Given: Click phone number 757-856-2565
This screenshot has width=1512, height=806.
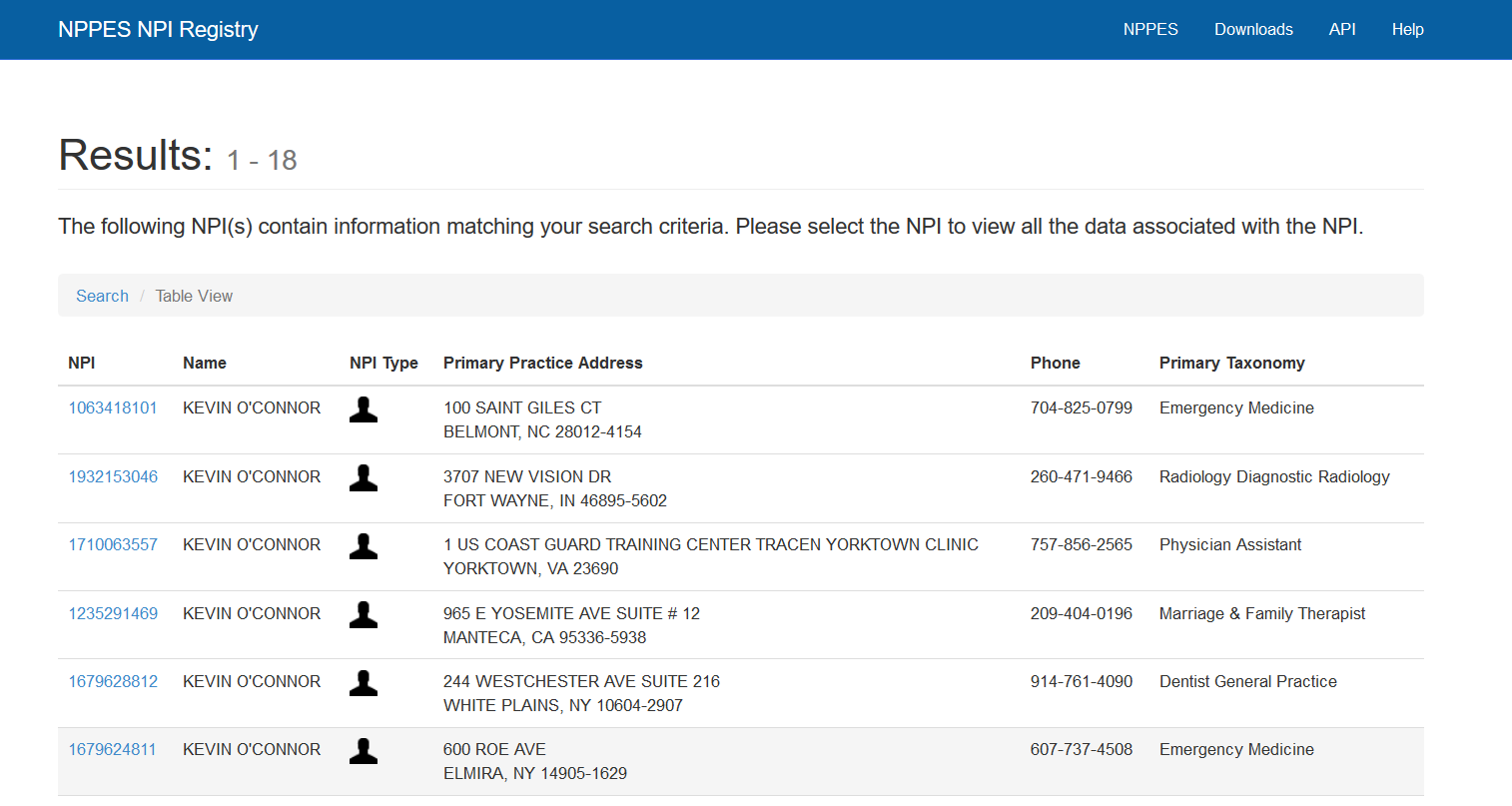Looking at the screenshot, I should 1082,544.
